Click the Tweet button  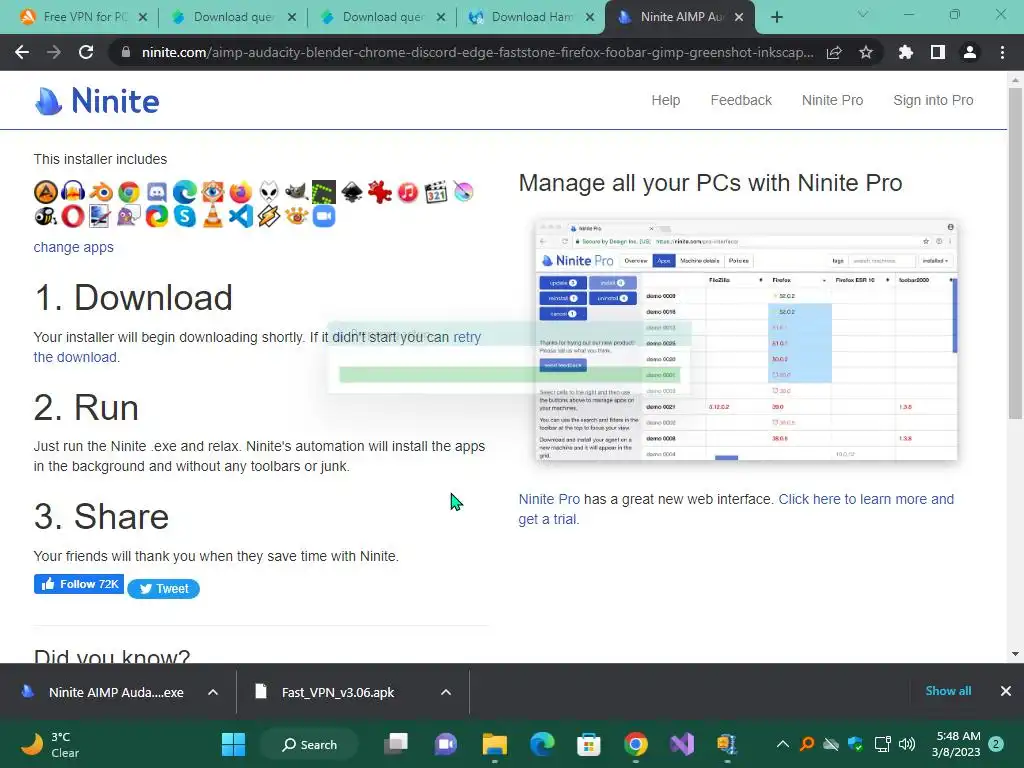(164, 588)
